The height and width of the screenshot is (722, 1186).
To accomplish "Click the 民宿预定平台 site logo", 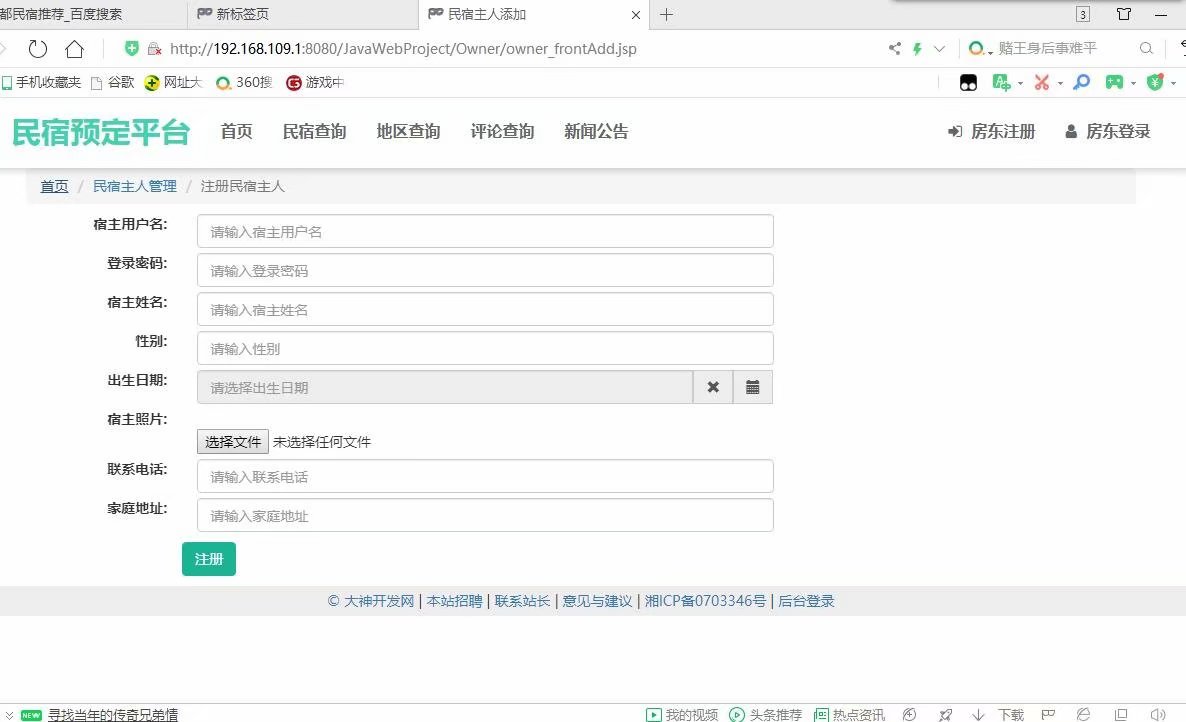I will 101,132.
